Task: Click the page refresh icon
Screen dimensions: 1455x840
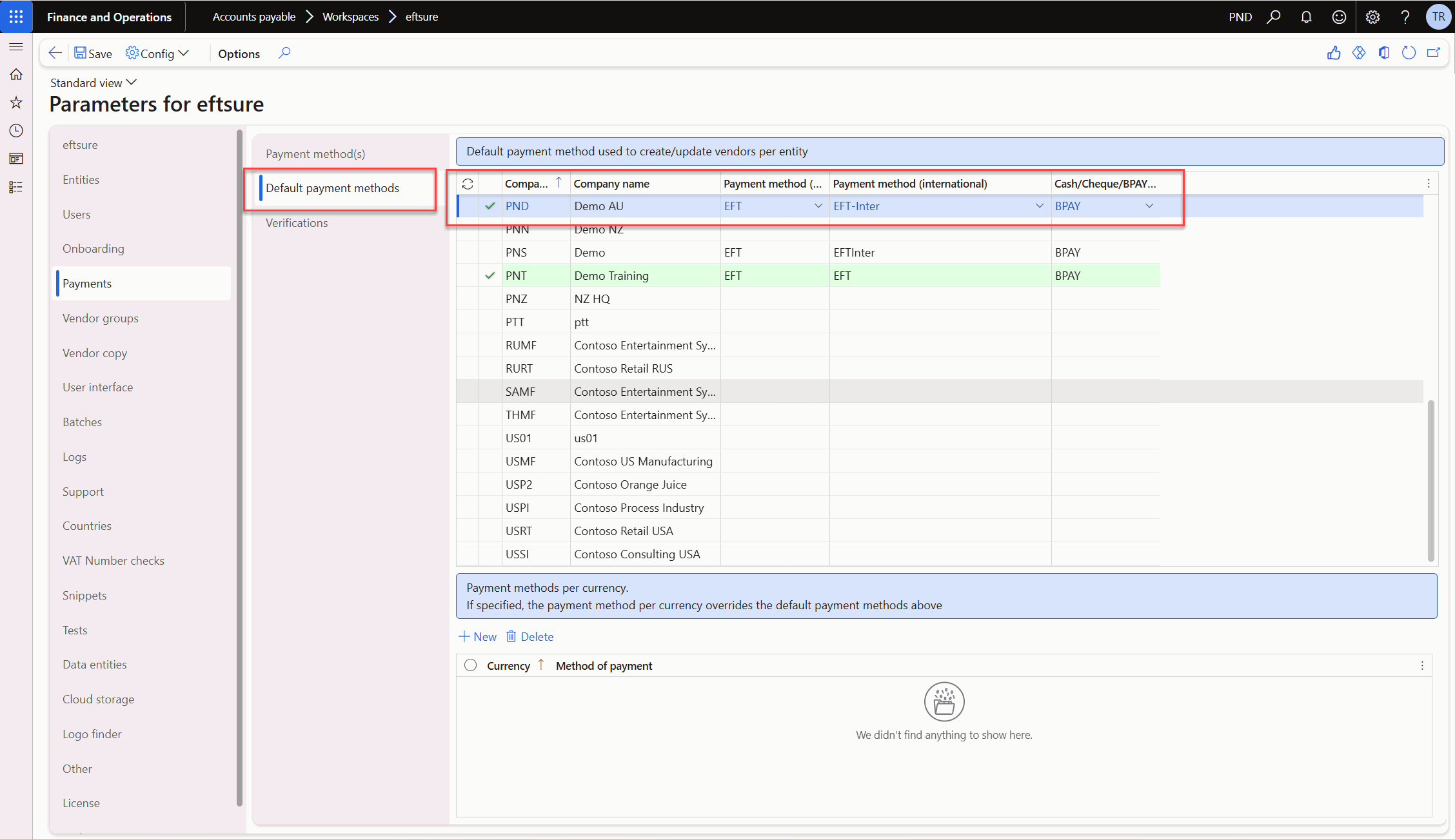Action: (x=1409, y=53)
